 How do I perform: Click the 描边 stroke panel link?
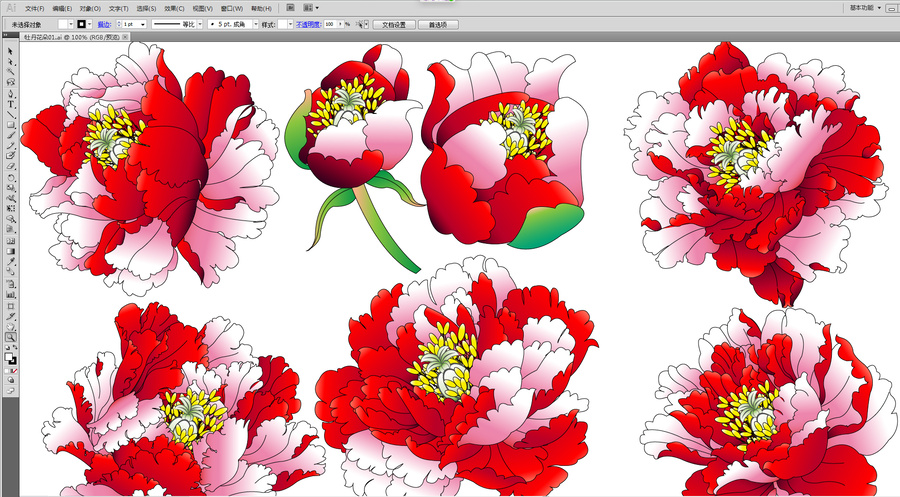tap(104, 25)
